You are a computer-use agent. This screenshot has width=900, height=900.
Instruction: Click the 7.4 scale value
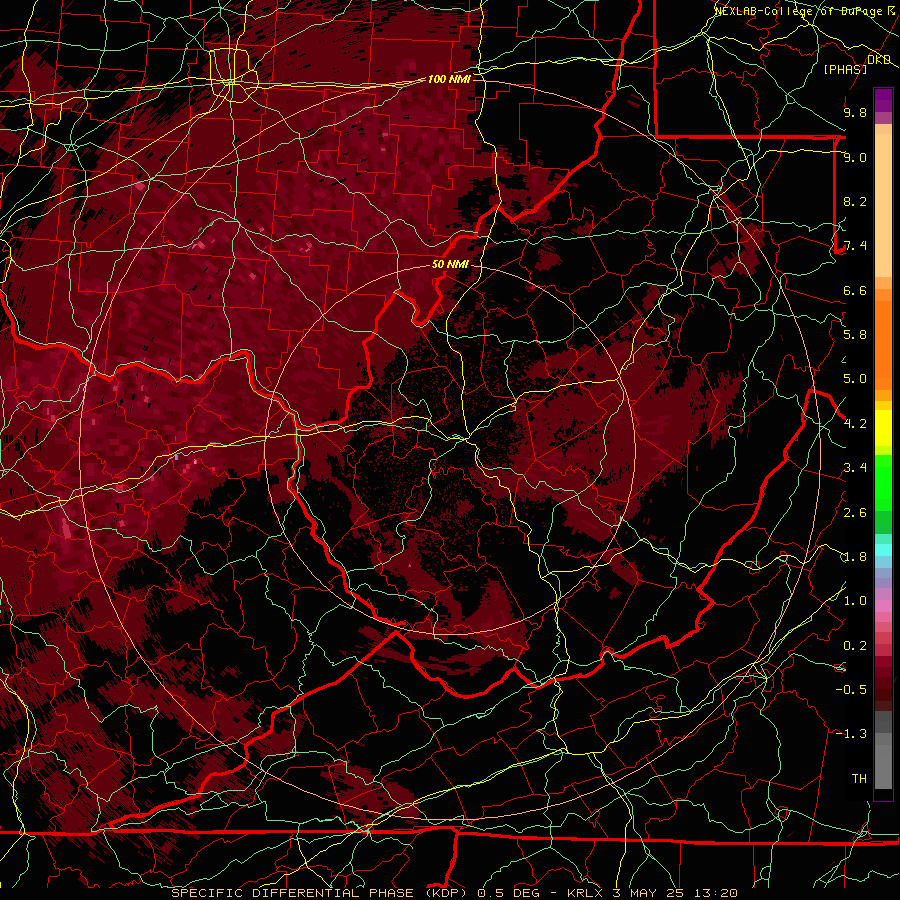point(855,246)
